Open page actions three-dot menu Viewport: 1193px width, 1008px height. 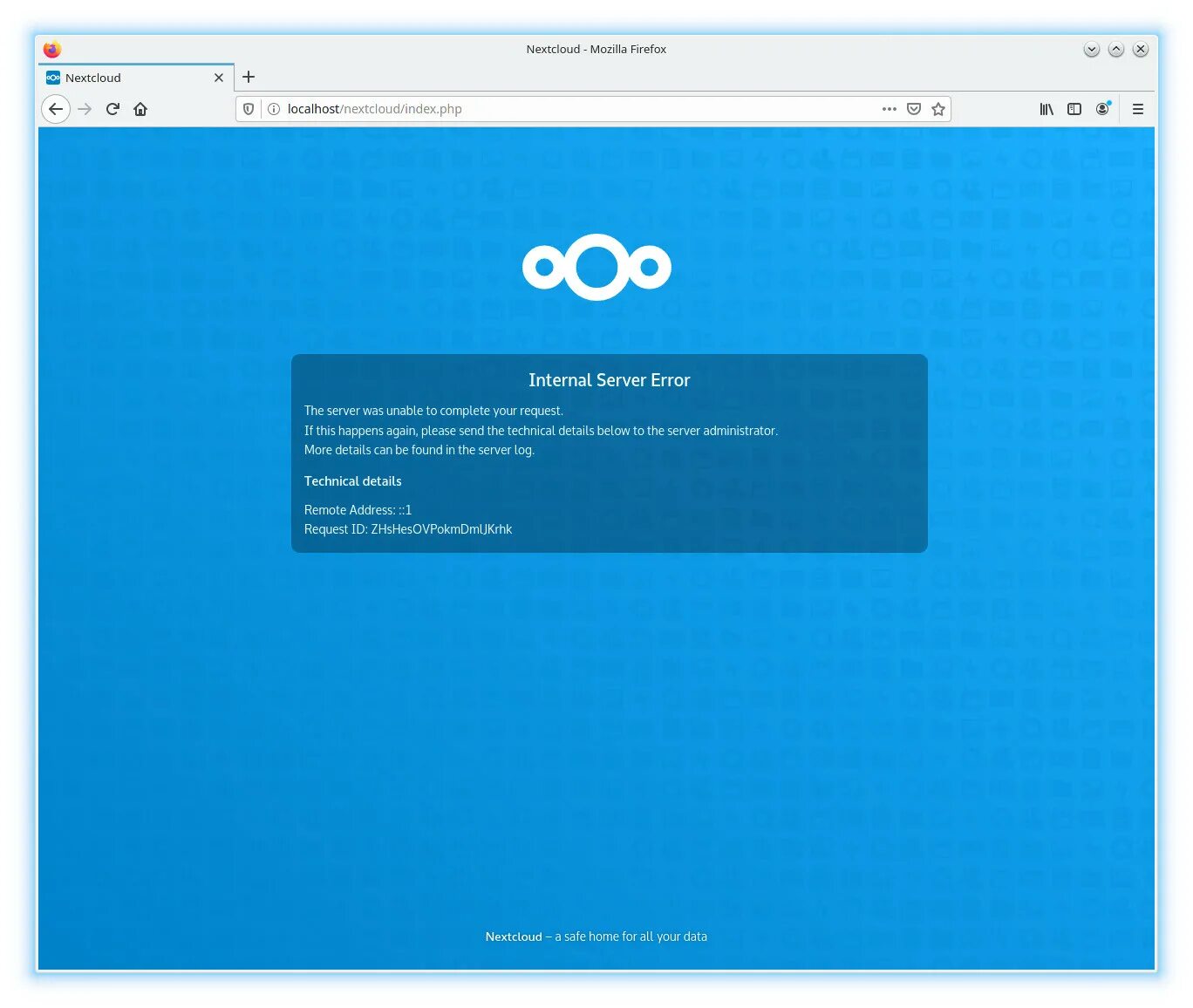(x=890, y=109)
